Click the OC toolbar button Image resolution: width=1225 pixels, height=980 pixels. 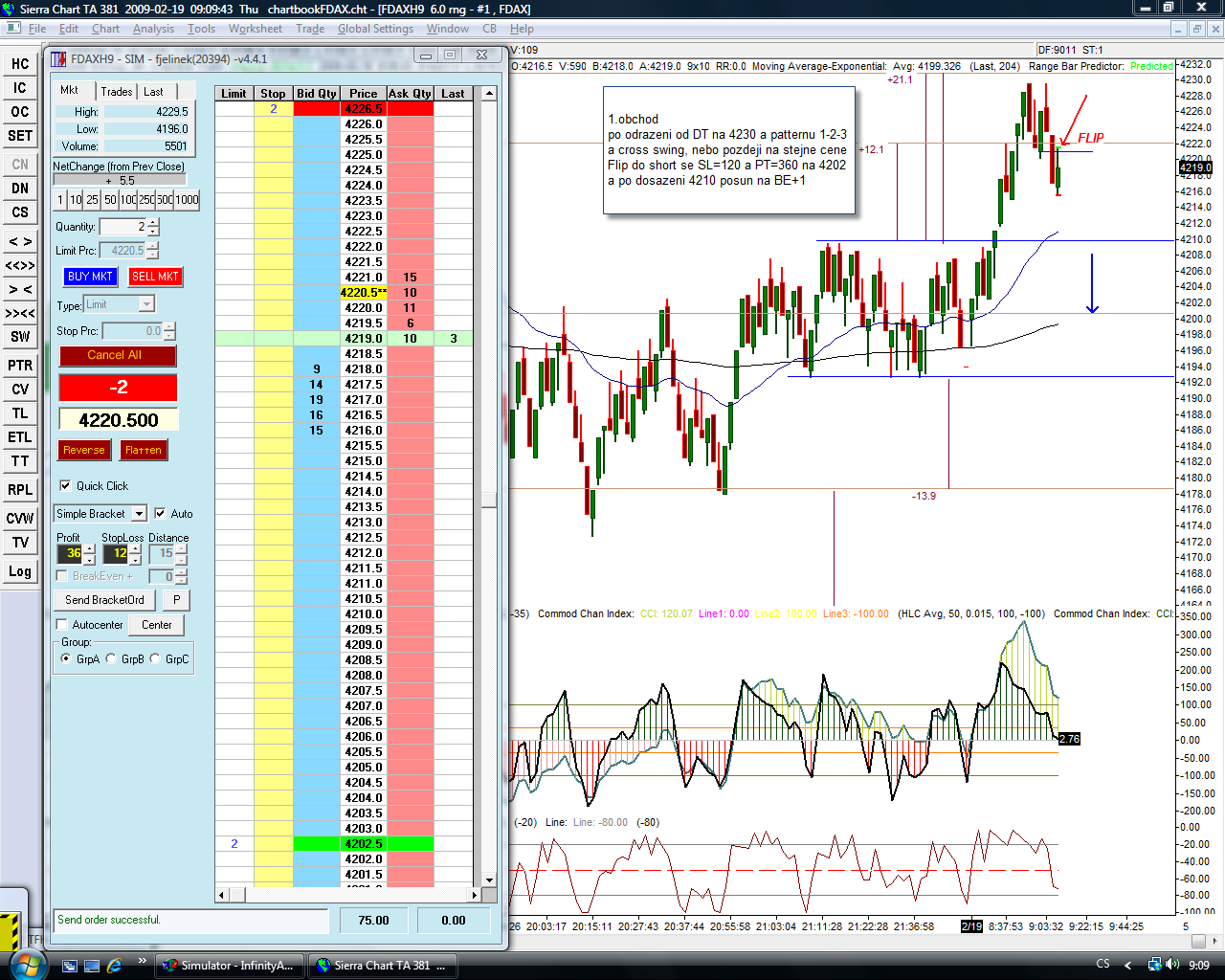tap(20, 112)
